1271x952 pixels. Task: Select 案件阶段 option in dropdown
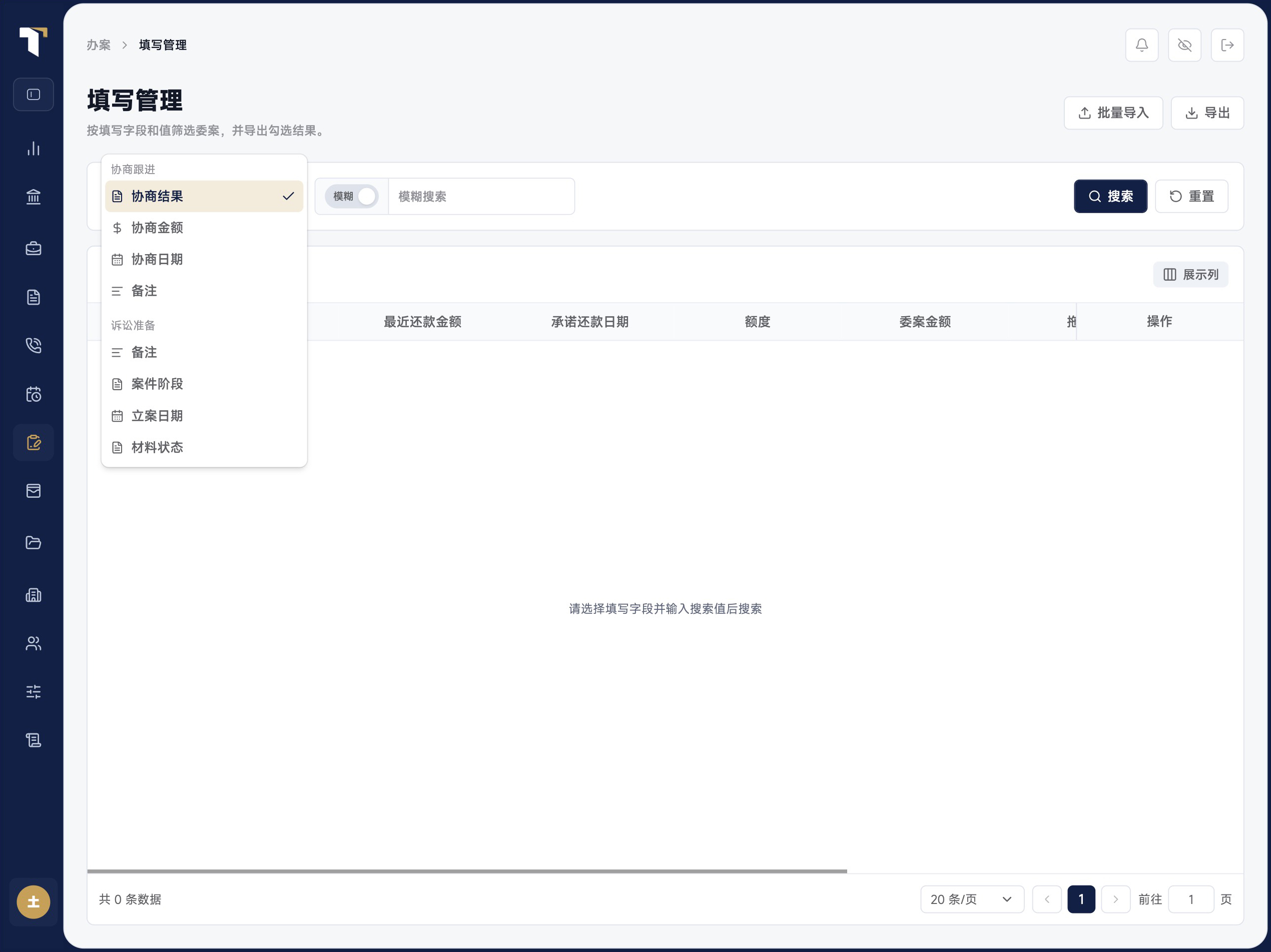(204, 384)
